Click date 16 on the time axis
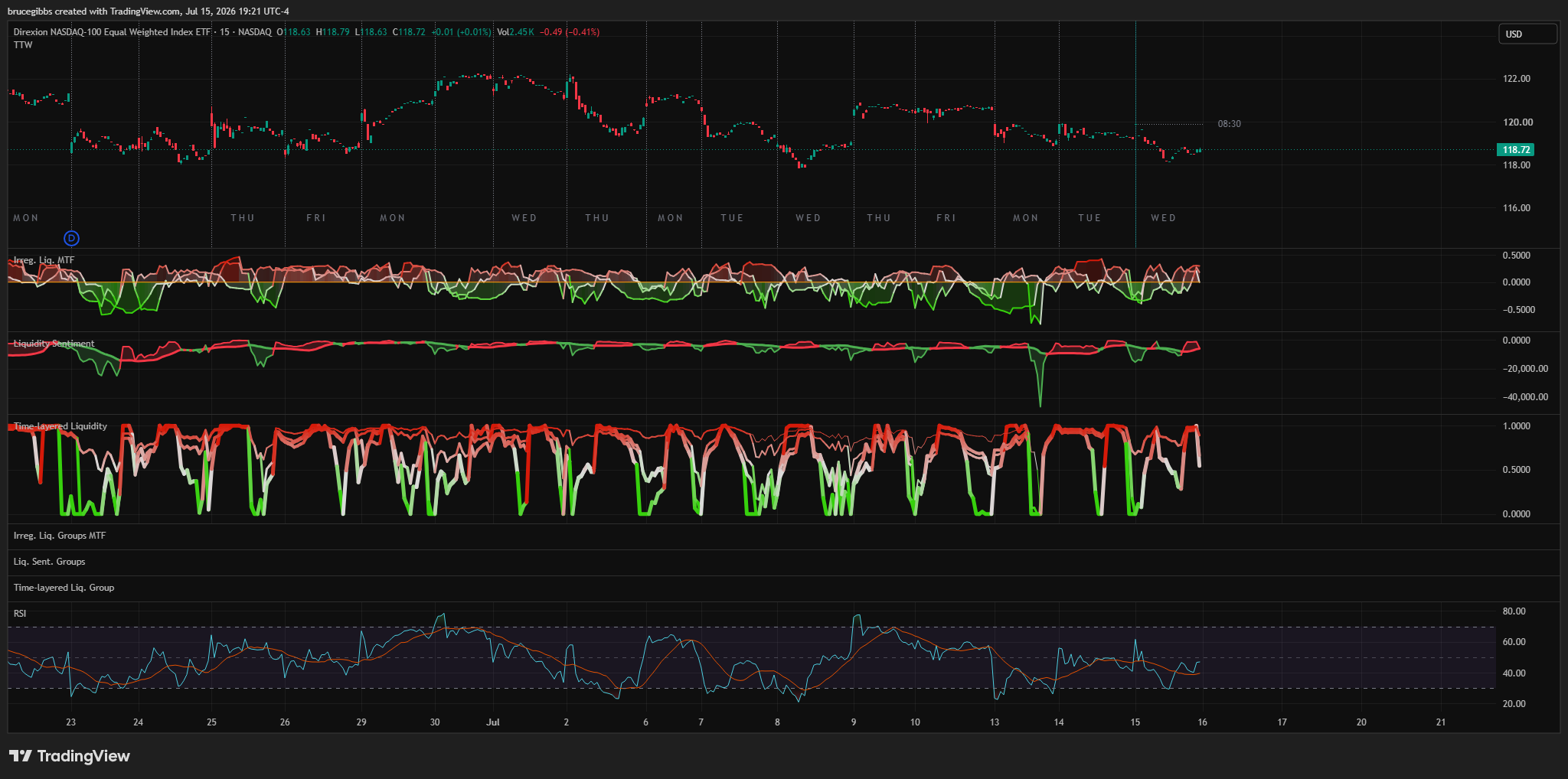Screen dimensions: 1568x779 [x=1203, y=722]
